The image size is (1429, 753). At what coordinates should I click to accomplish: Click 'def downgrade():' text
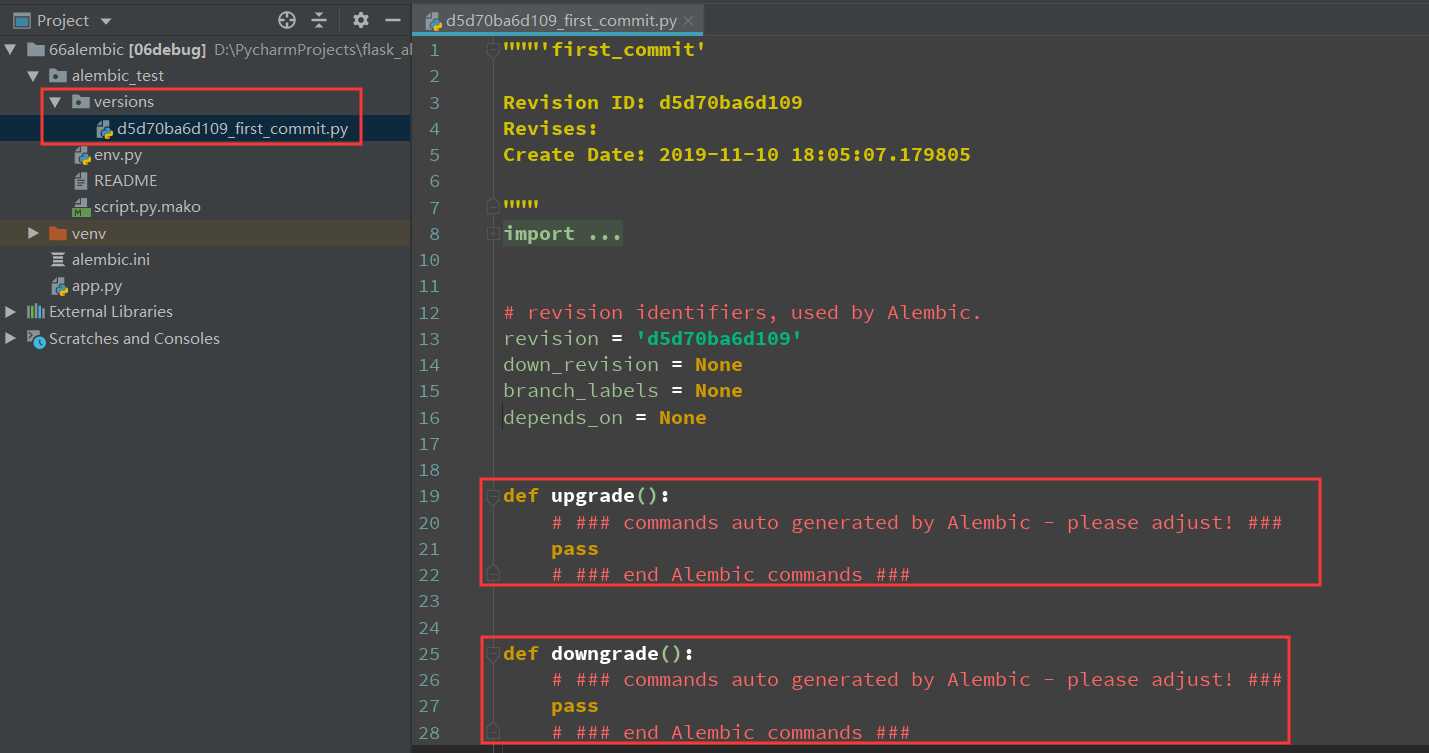point(599,653)
